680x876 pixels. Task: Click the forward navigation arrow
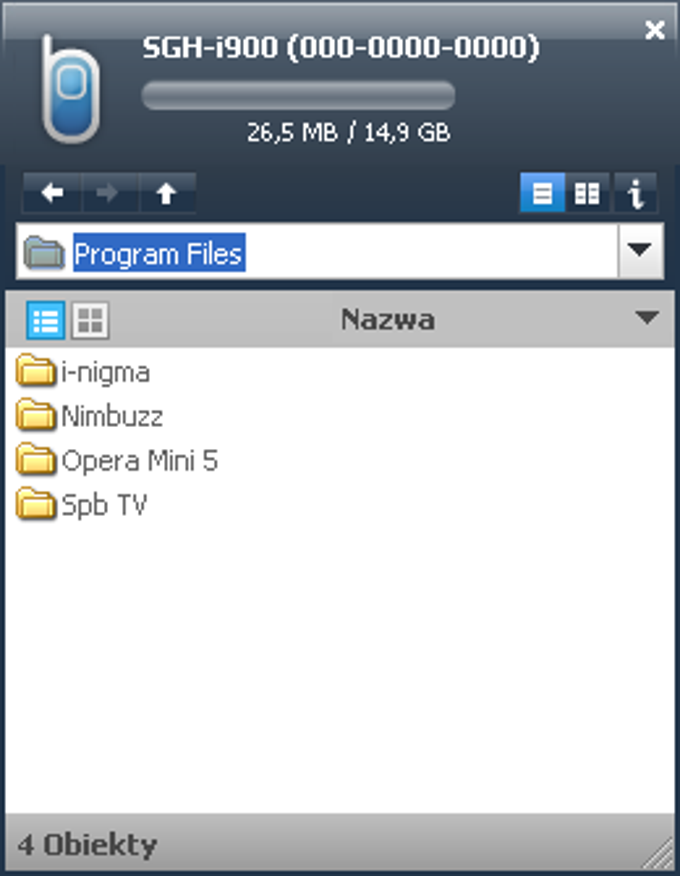110,193
